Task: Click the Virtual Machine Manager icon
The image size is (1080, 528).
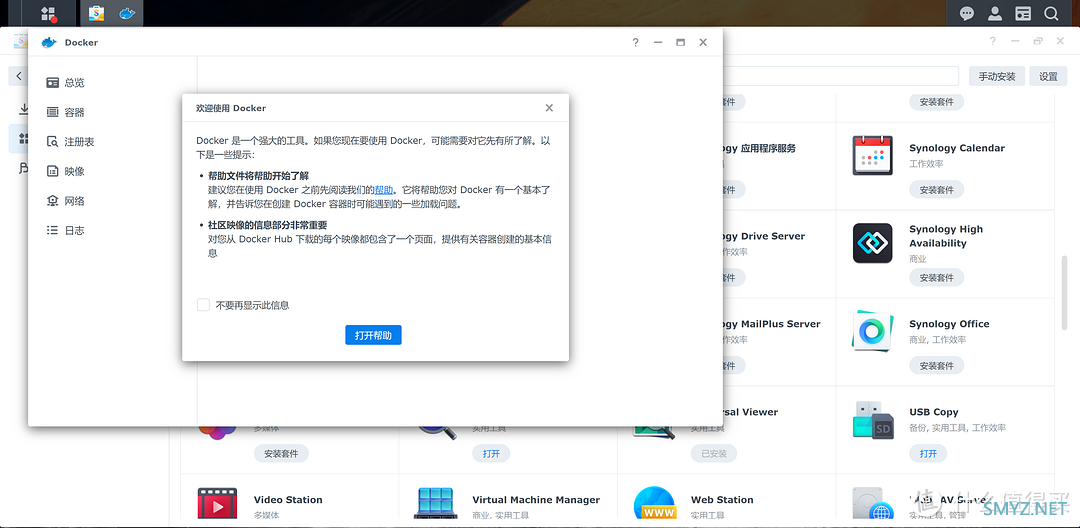Action: tap(436, 503)
